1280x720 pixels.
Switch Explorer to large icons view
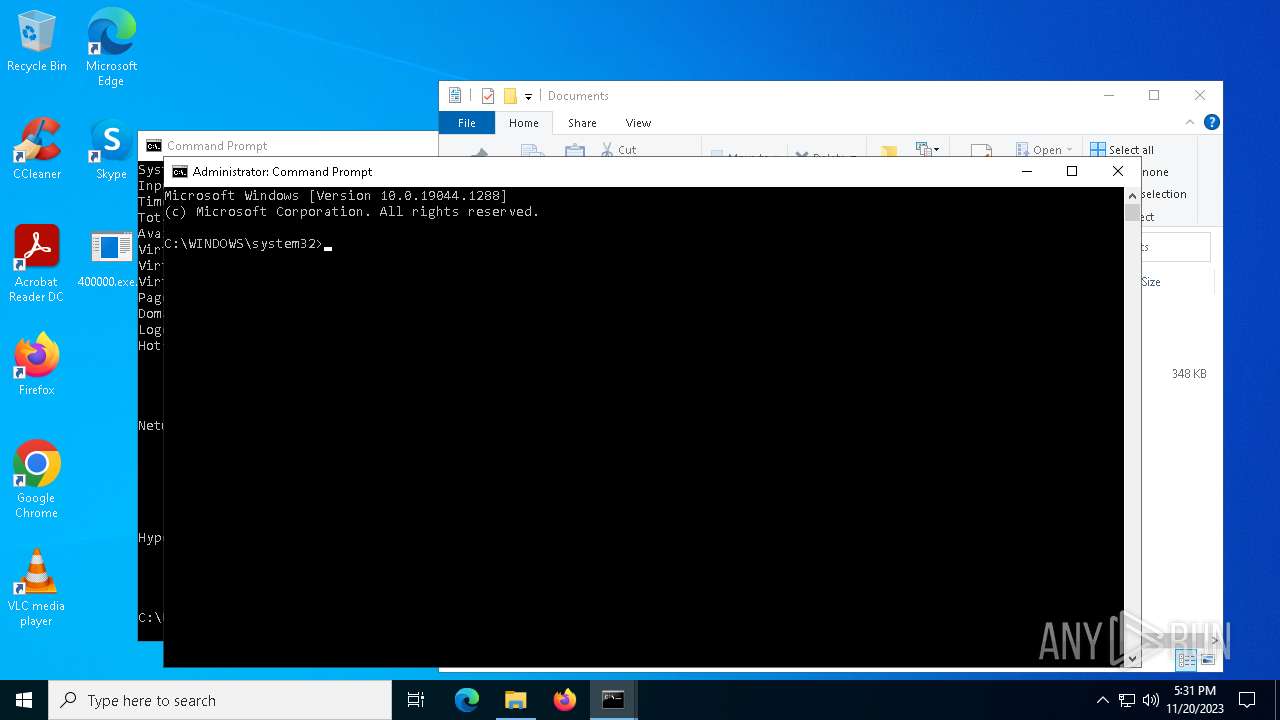(x=1208, y=660)
